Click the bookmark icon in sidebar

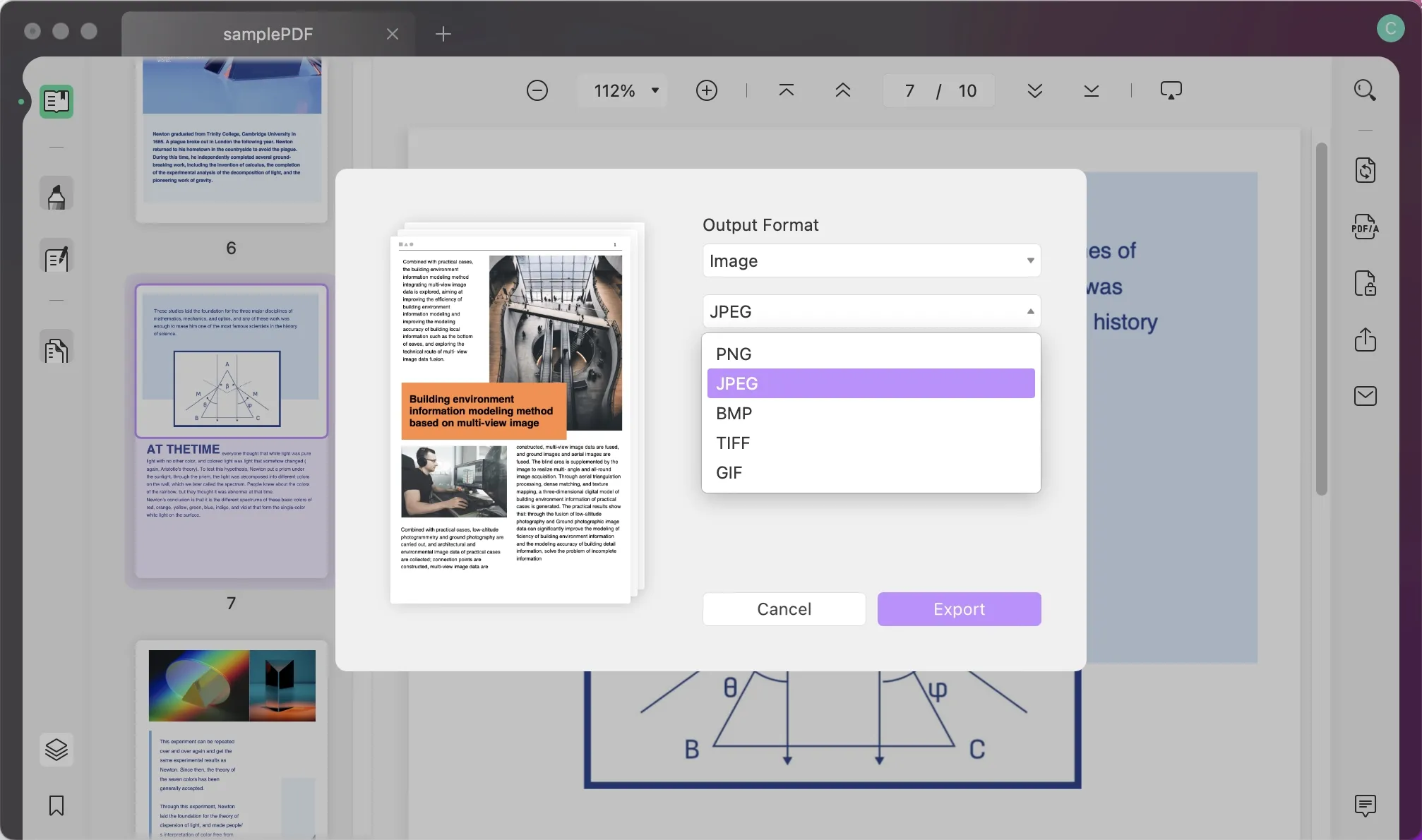(56, 805)
